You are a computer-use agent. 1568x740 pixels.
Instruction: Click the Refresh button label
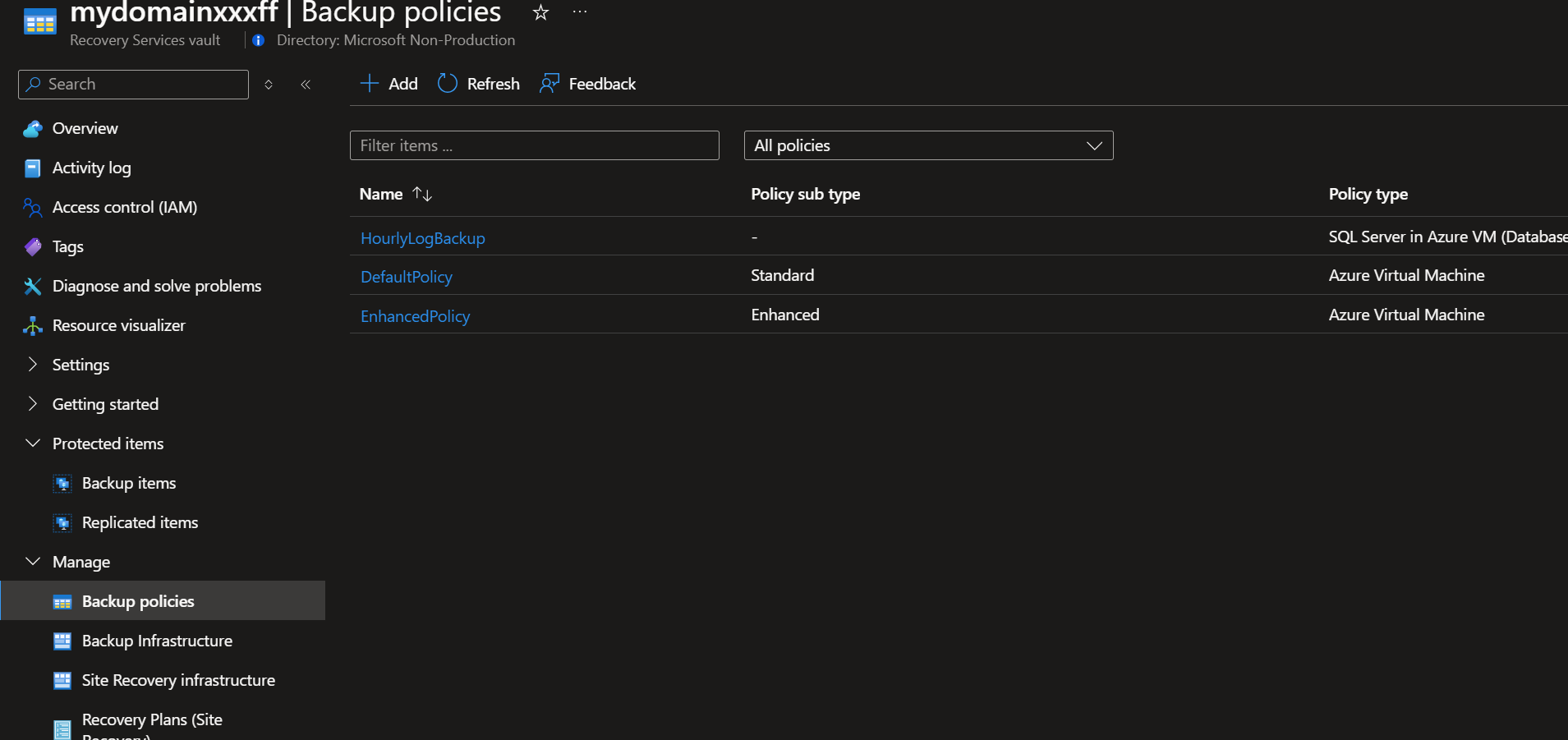coord(494,84)
